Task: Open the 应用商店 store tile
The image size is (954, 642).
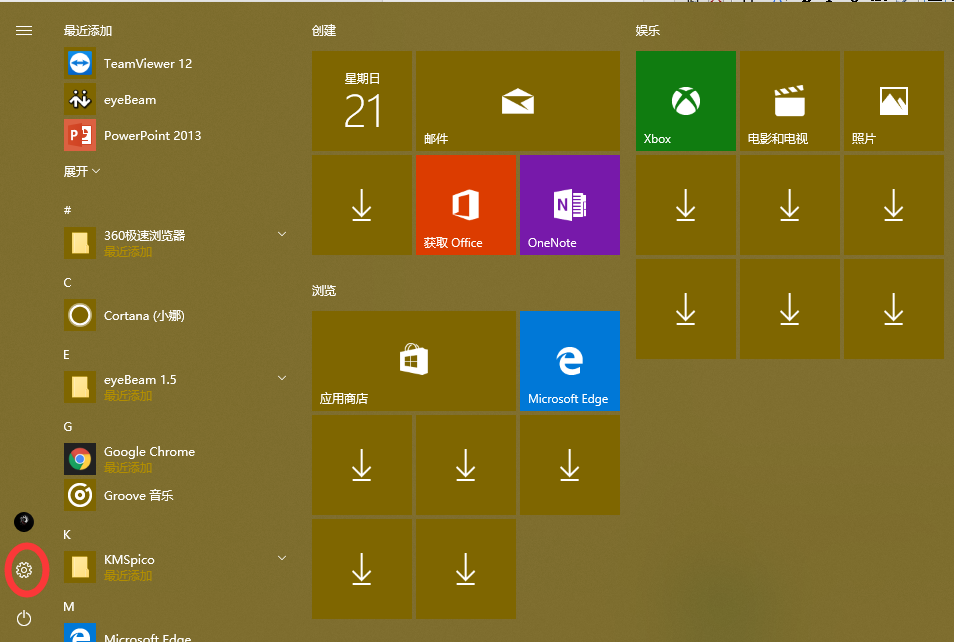Action: pyautogui.click(x=414, y=361)
